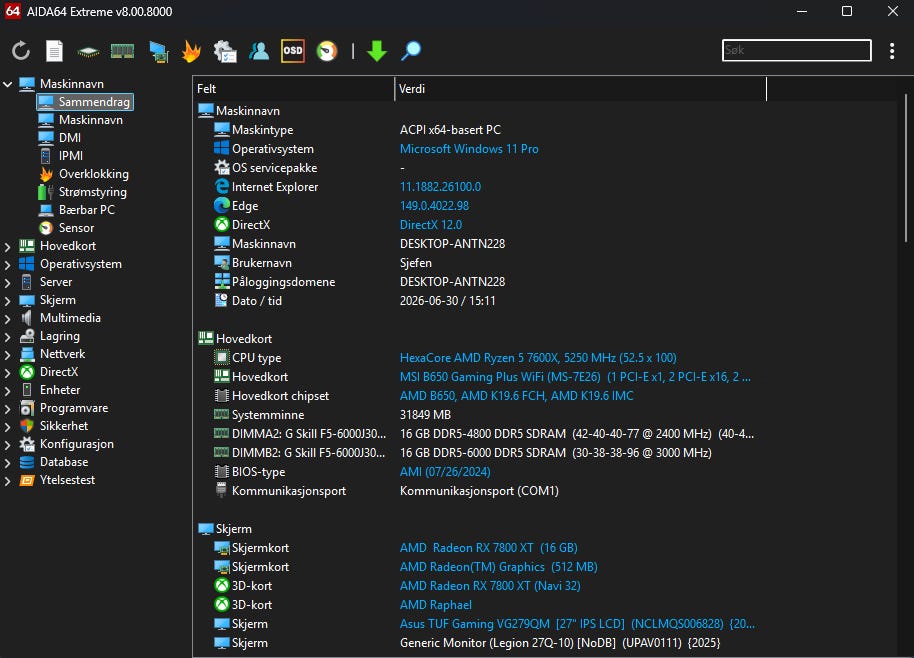914x658 pixels.
Task: Open the MSI B650 Gaming Plus WiFi link
Action: point(575,376)
